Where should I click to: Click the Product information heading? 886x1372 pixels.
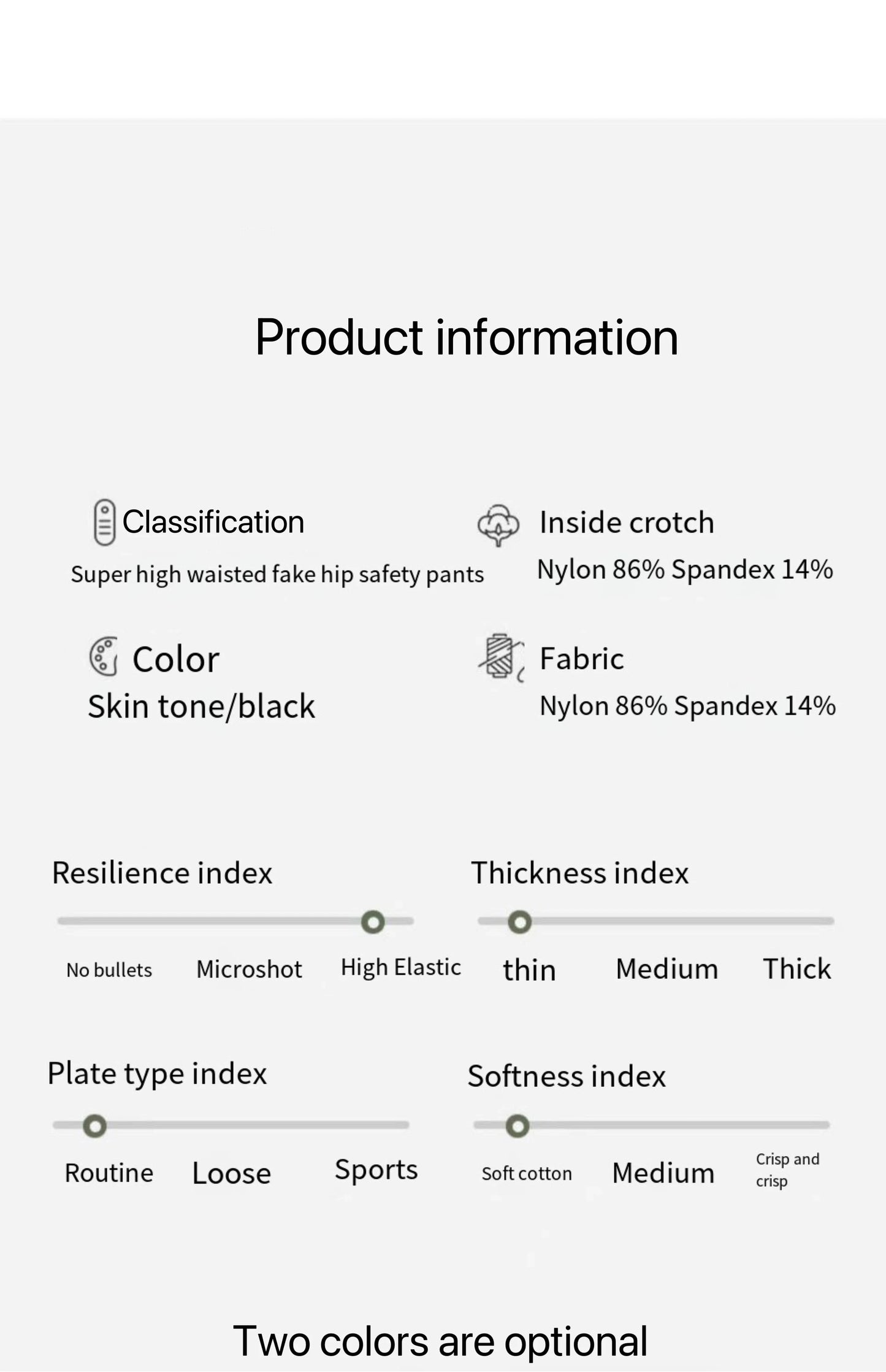tap(467, 337)
